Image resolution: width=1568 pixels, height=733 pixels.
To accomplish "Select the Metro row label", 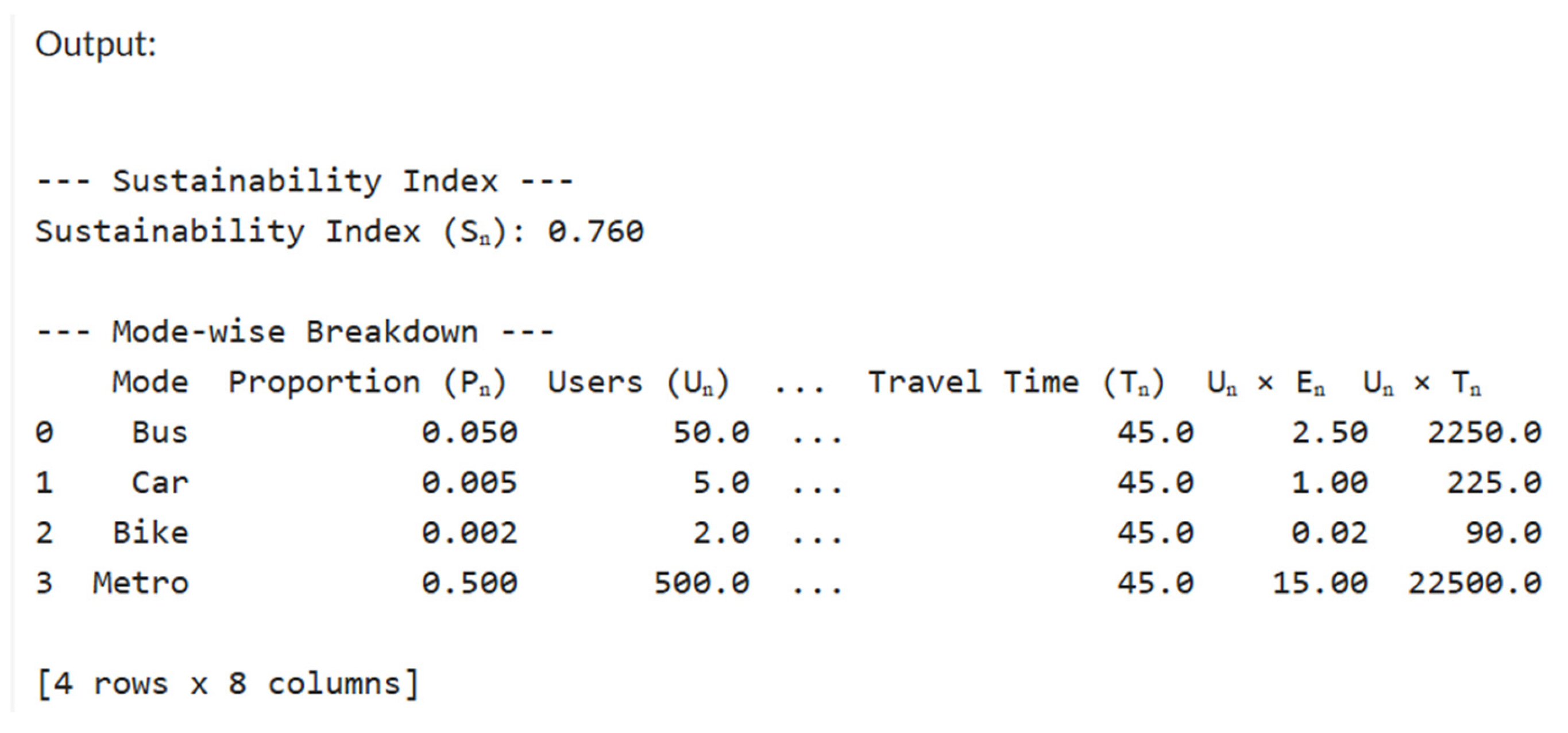I will pyautogui.click(x=141, y=583).
